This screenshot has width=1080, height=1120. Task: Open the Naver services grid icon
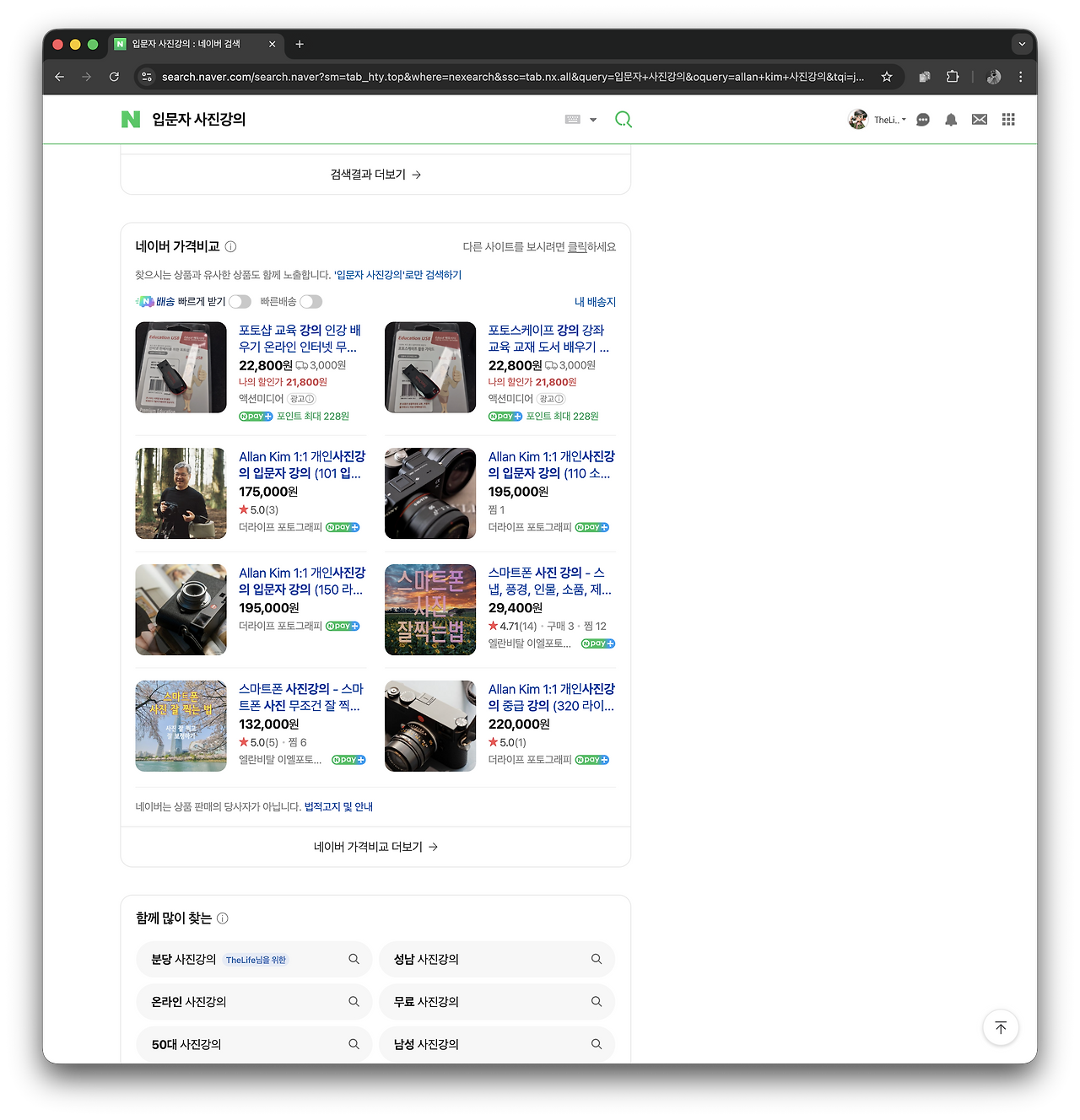(x=1008, y=120)
